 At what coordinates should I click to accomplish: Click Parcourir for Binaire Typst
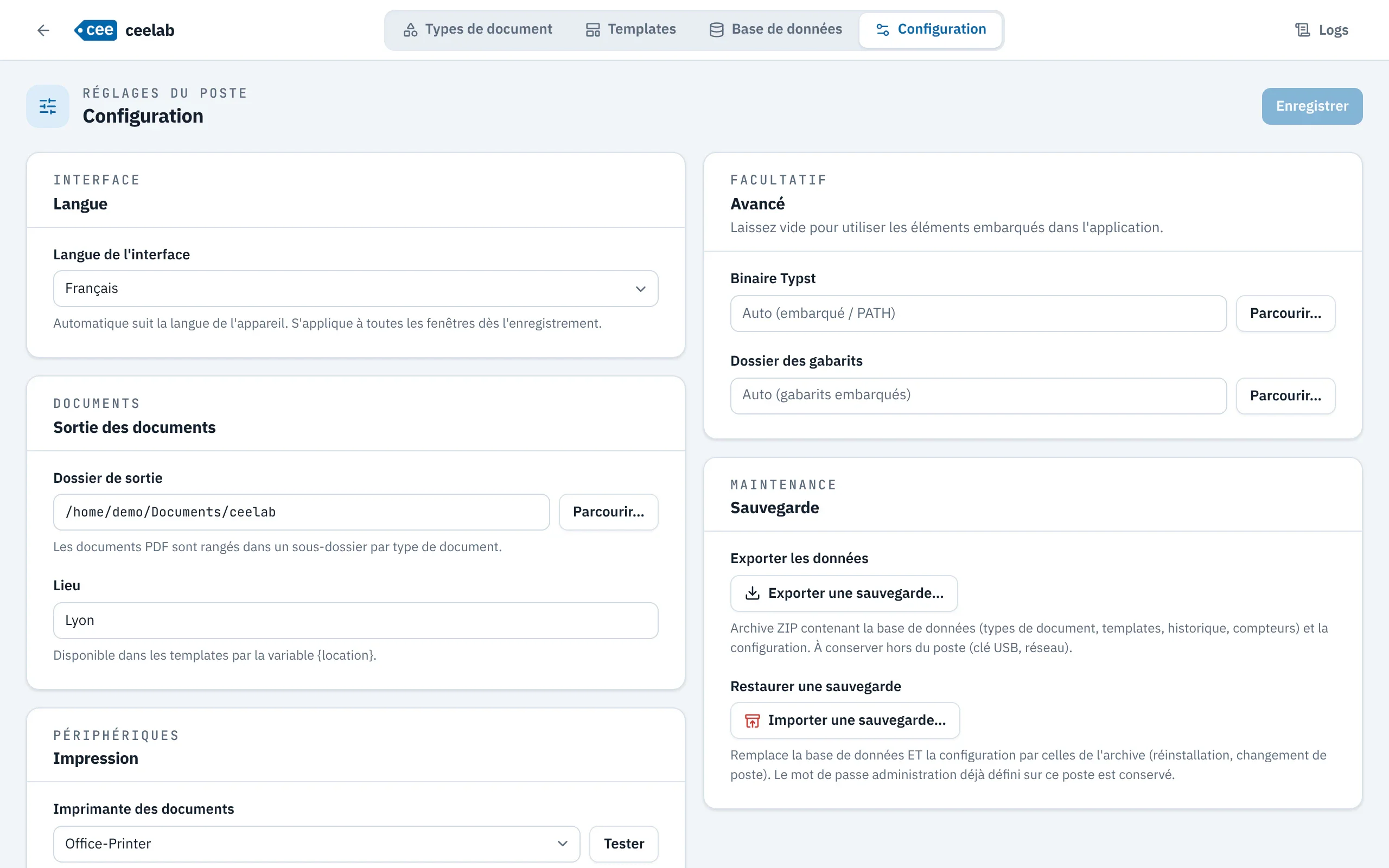click(x=1286, y=314)
